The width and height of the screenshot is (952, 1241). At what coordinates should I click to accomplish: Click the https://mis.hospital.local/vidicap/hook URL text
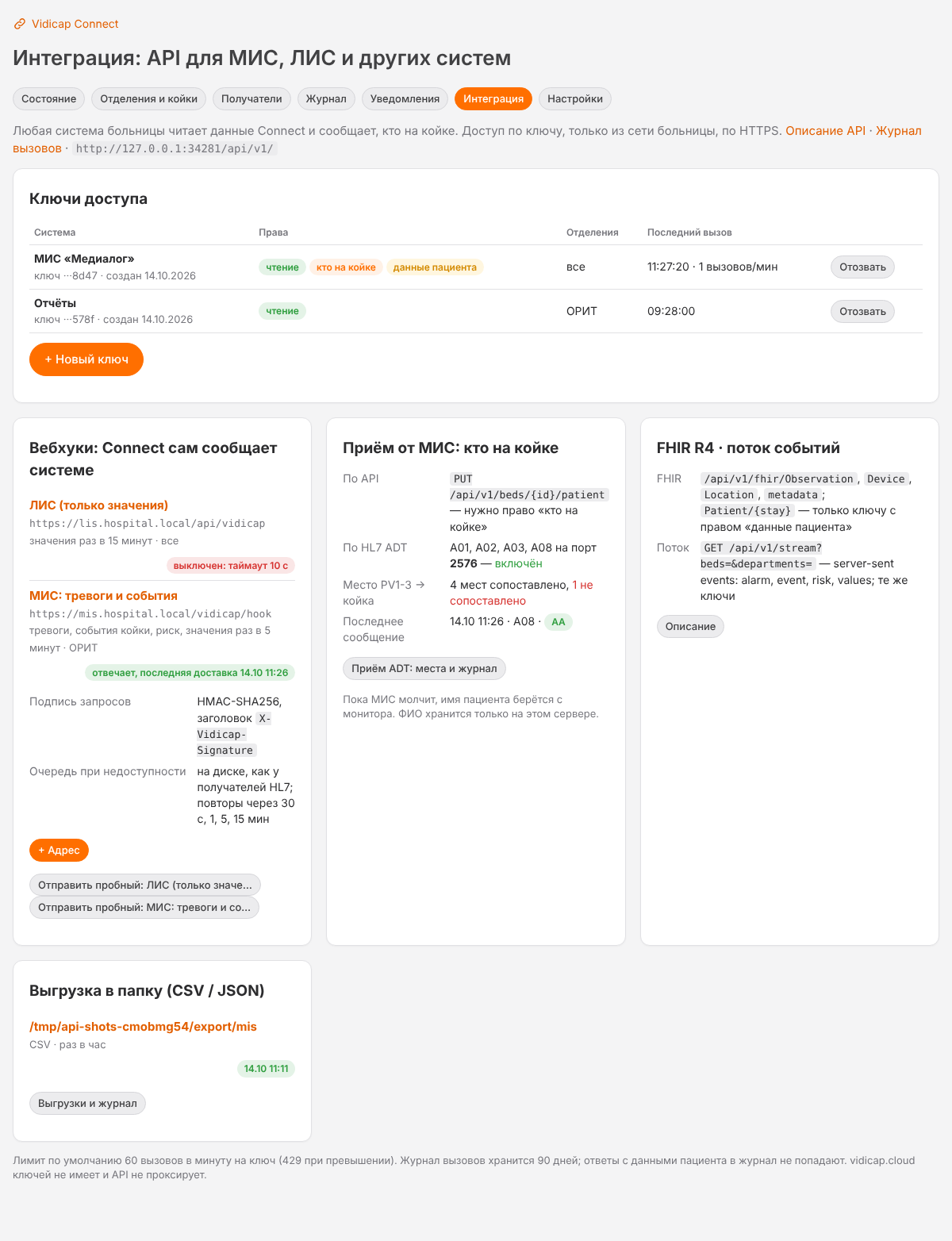tap(151, 614)
